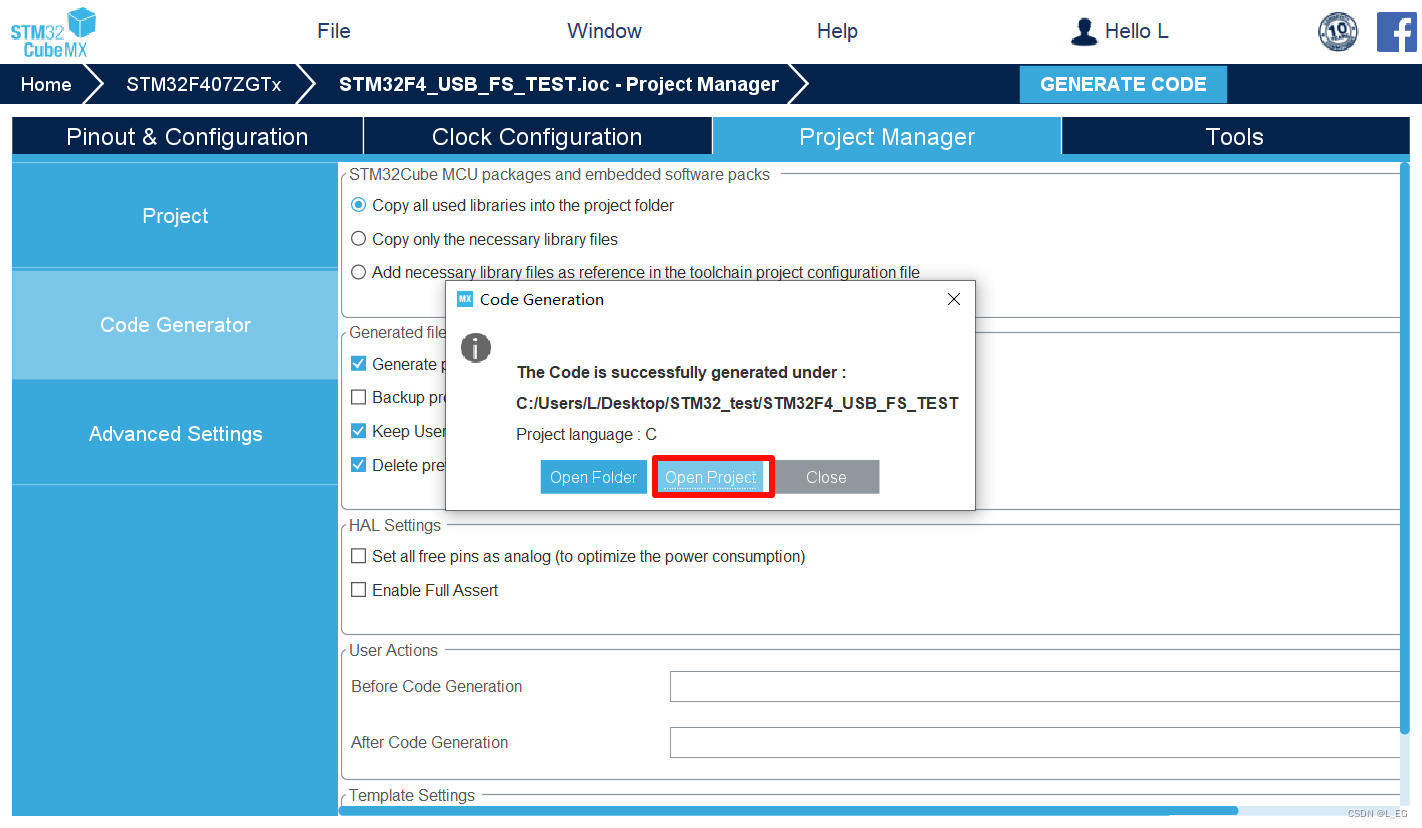Close the Code Generation dialog with X

pos(953,299)
